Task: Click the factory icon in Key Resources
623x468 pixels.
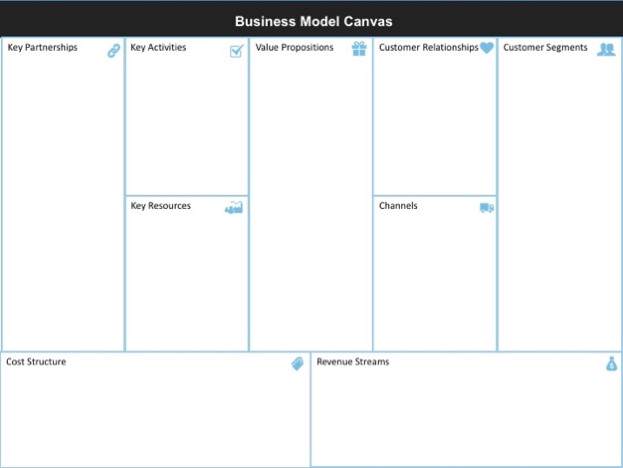Action: pos(234,207)
